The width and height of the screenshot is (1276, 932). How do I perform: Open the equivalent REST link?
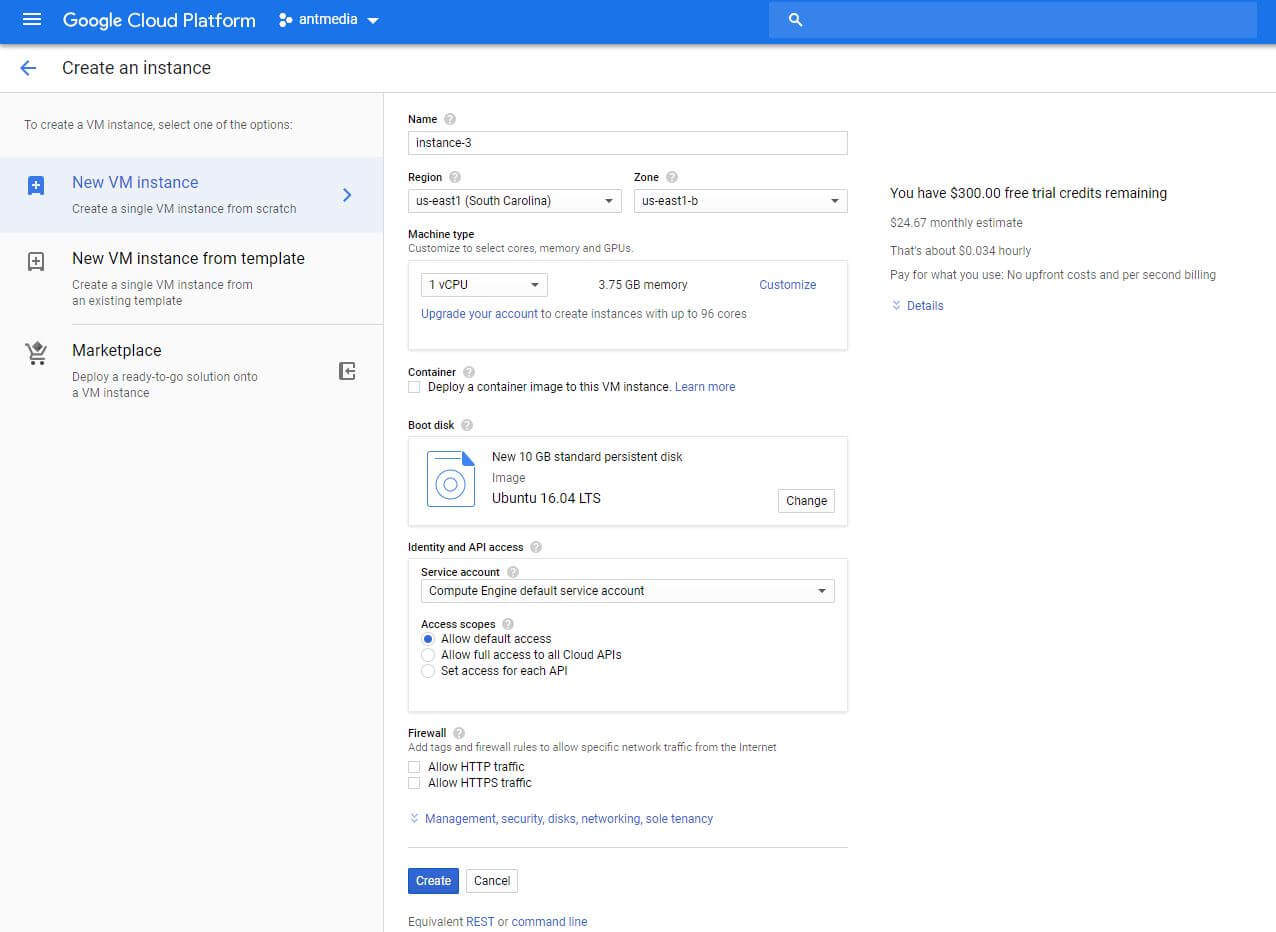tap(480, 922)
